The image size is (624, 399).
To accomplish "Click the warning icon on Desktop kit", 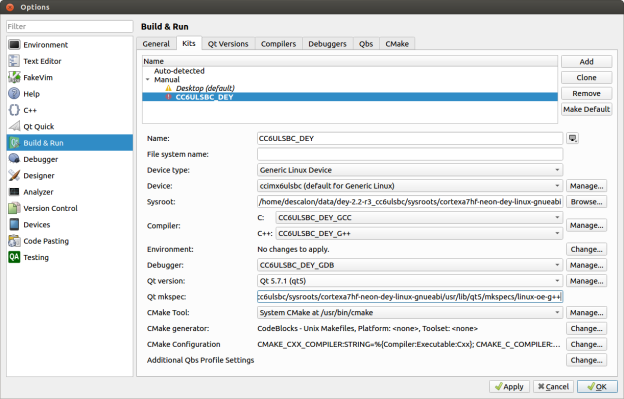I will click(169, 88).
